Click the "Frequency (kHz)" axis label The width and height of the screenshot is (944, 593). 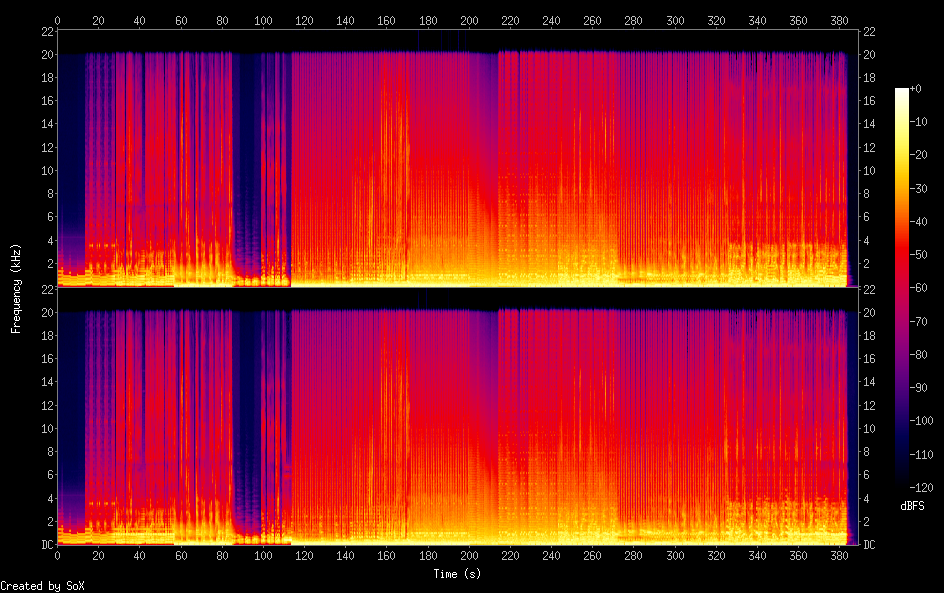click(16, 287)
